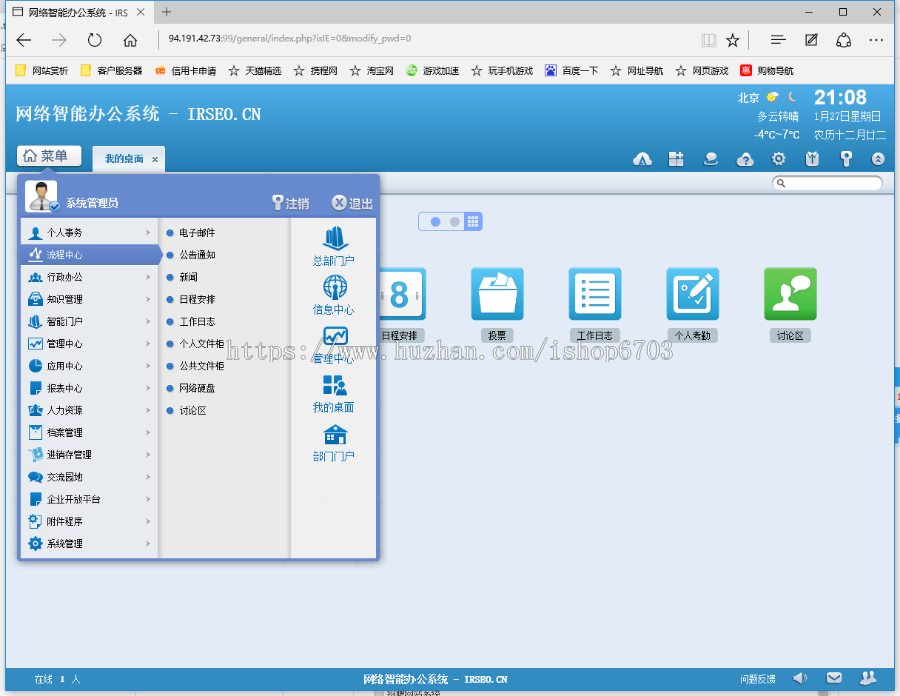The image size is (900, 696).
Task: Expand the 知识管理 menu chevron
Action: click(x=148, y=299)
